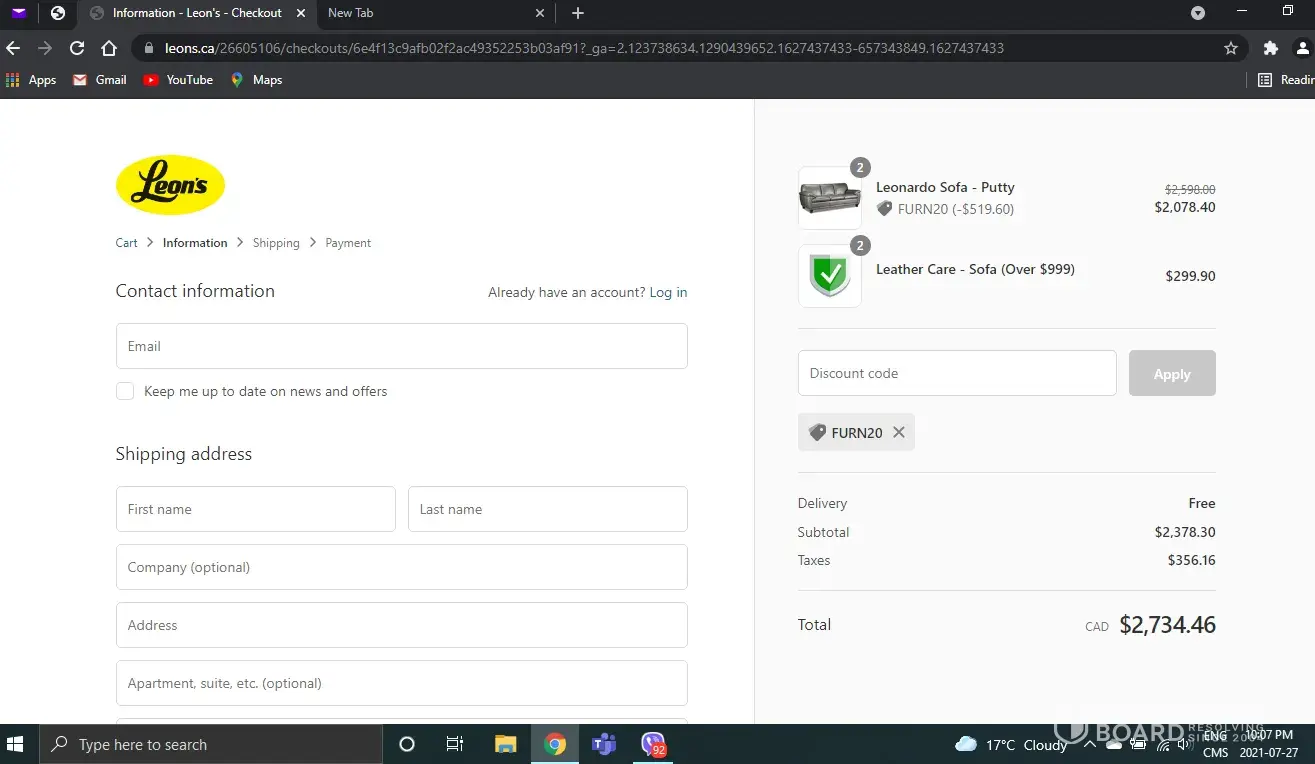Enable Keep me up to date checkbox

[125, 391]
